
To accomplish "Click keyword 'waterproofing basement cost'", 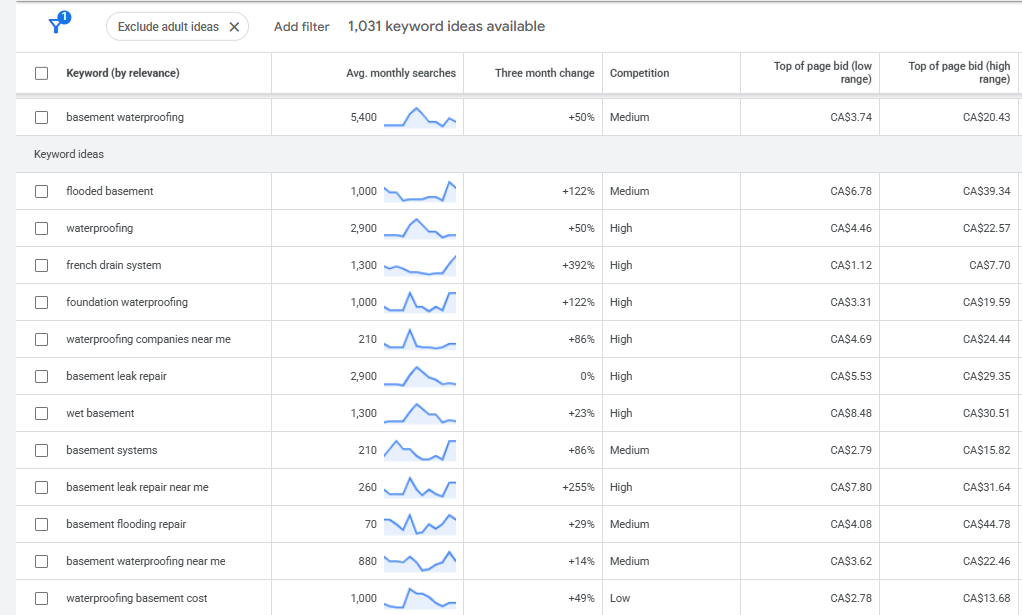I will (136, 598).
